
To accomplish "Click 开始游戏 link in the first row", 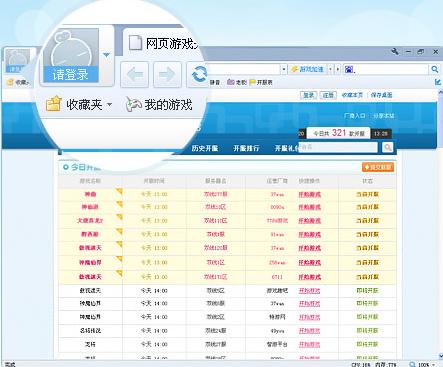I will (x=310, y=194).
